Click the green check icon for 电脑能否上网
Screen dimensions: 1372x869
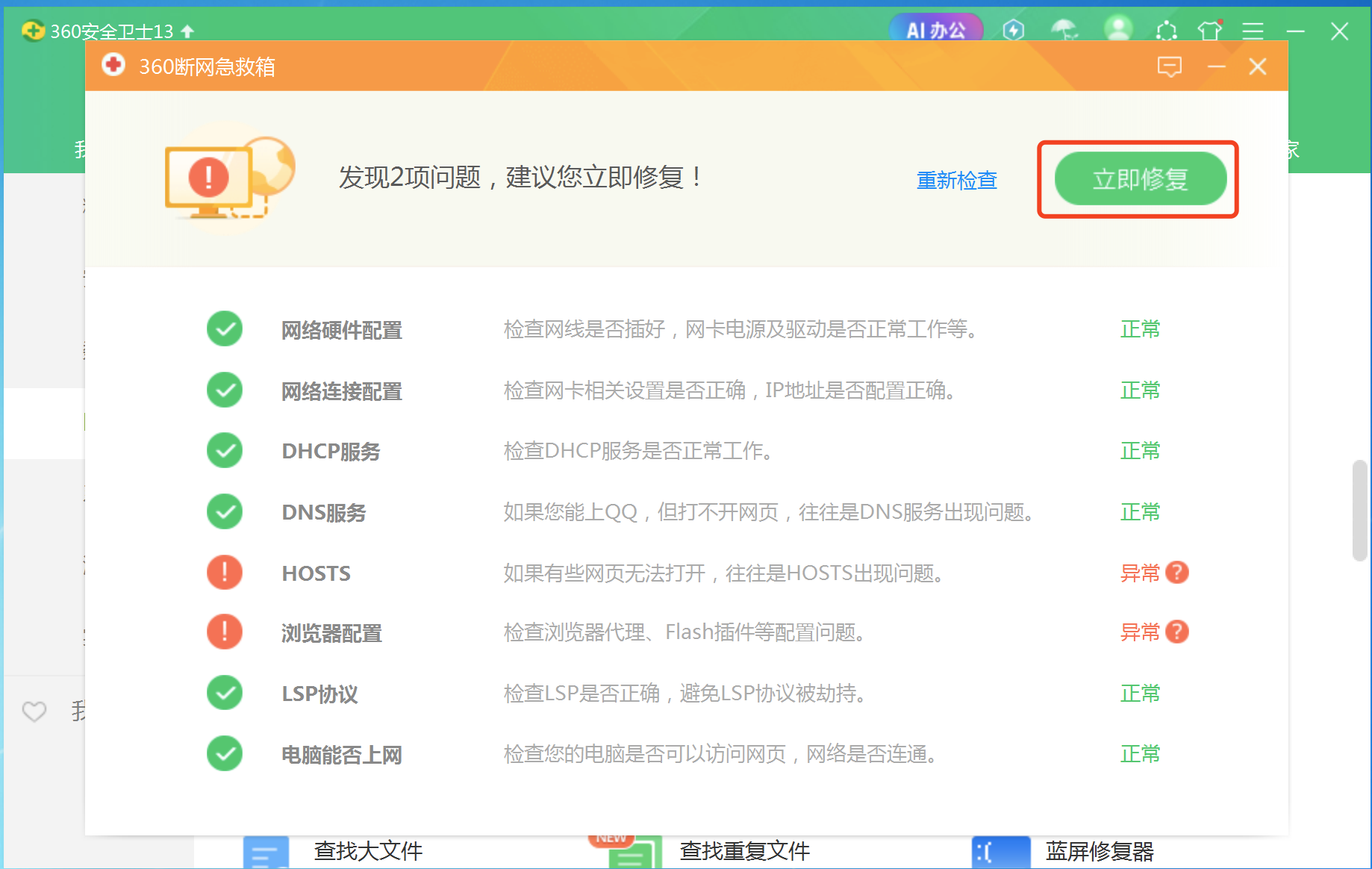225,753
